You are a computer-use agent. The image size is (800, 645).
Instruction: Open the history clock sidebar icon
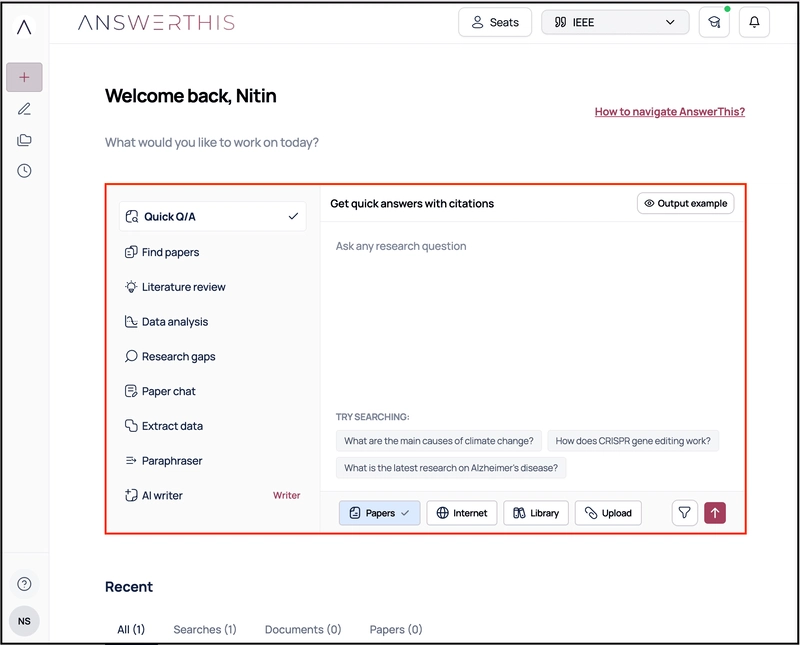click(x=24, y=171)
